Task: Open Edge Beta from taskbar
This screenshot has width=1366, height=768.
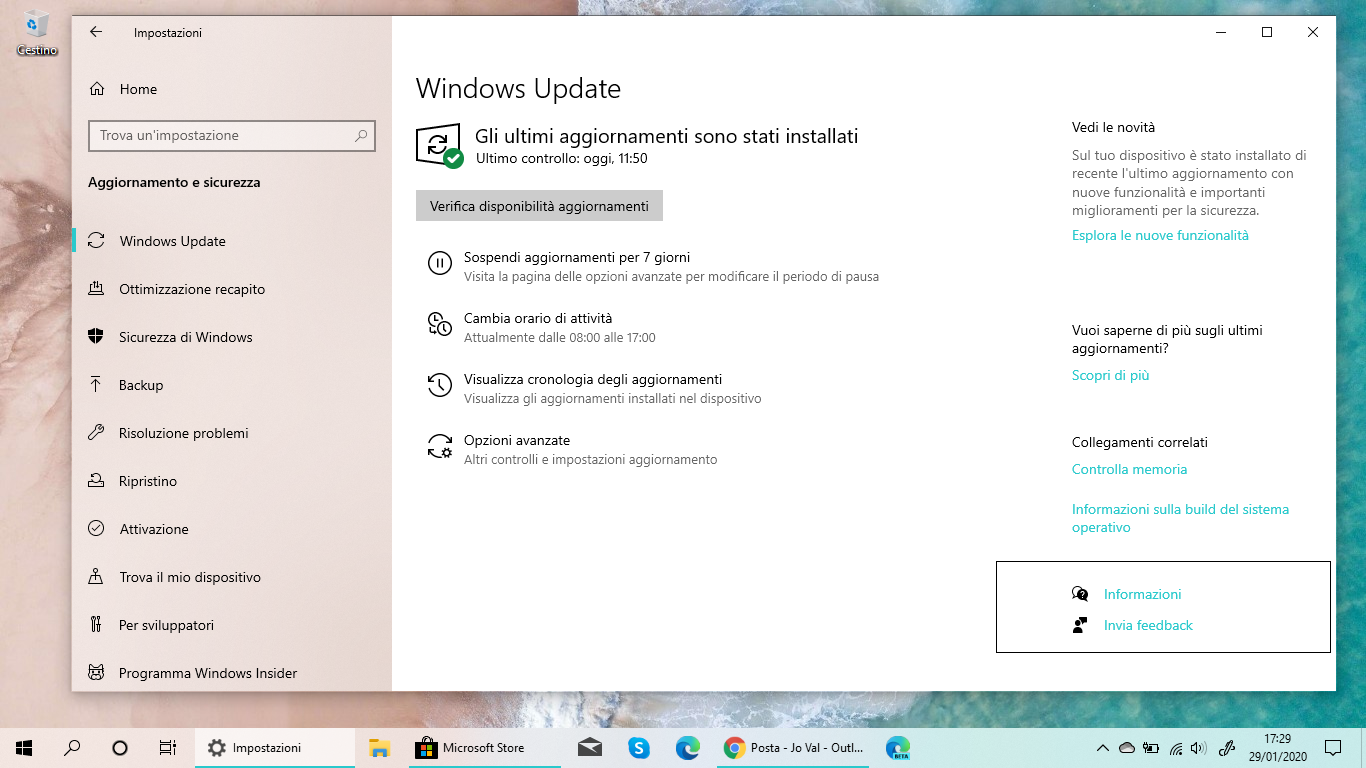Action: click(x=898, y=747)
